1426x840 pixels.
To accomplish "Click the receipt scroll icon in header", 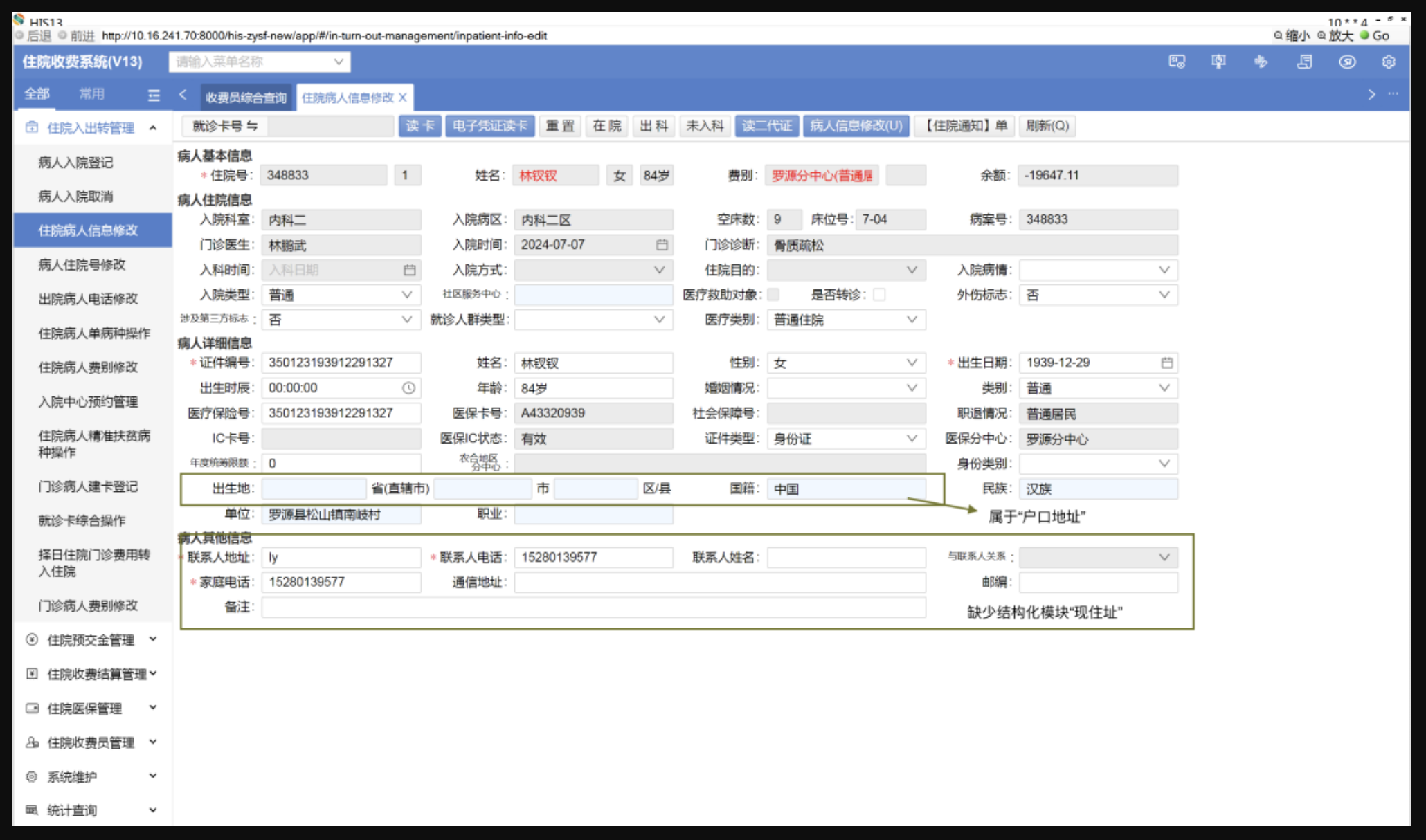I will (1304, 62).
